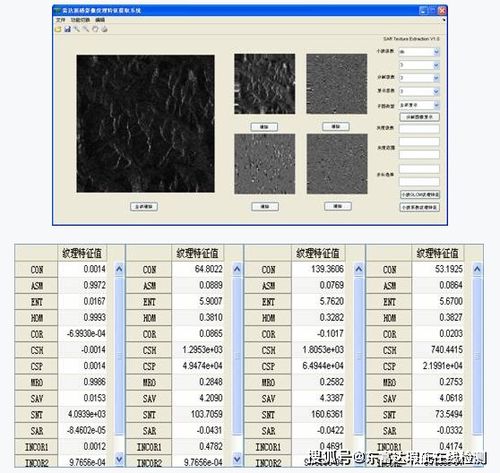Image resolution: width=500 pixels, height=473 pixels.
Task: Click the INCOR1 value 0.4782
Action: pos(211,446)
